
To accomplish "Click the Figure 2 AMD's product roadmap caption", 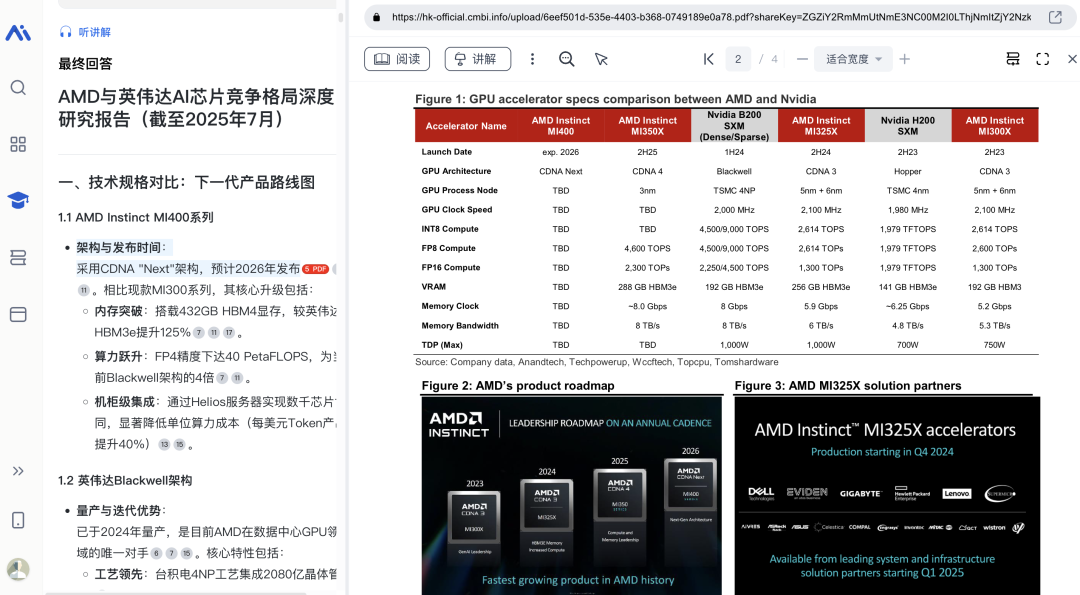I will 518,386.
